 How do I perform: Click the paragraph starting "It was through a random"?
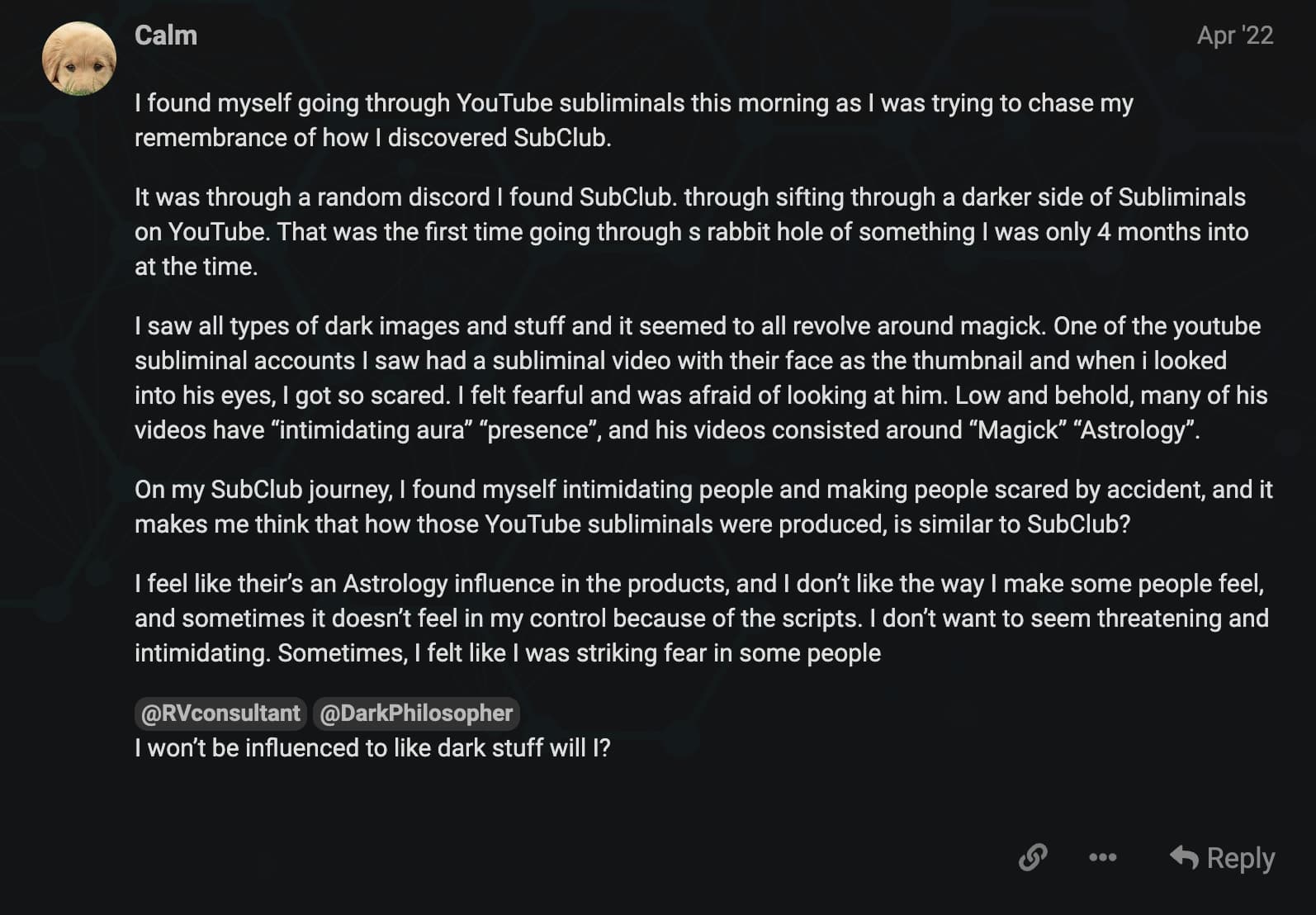click(692, 231)
